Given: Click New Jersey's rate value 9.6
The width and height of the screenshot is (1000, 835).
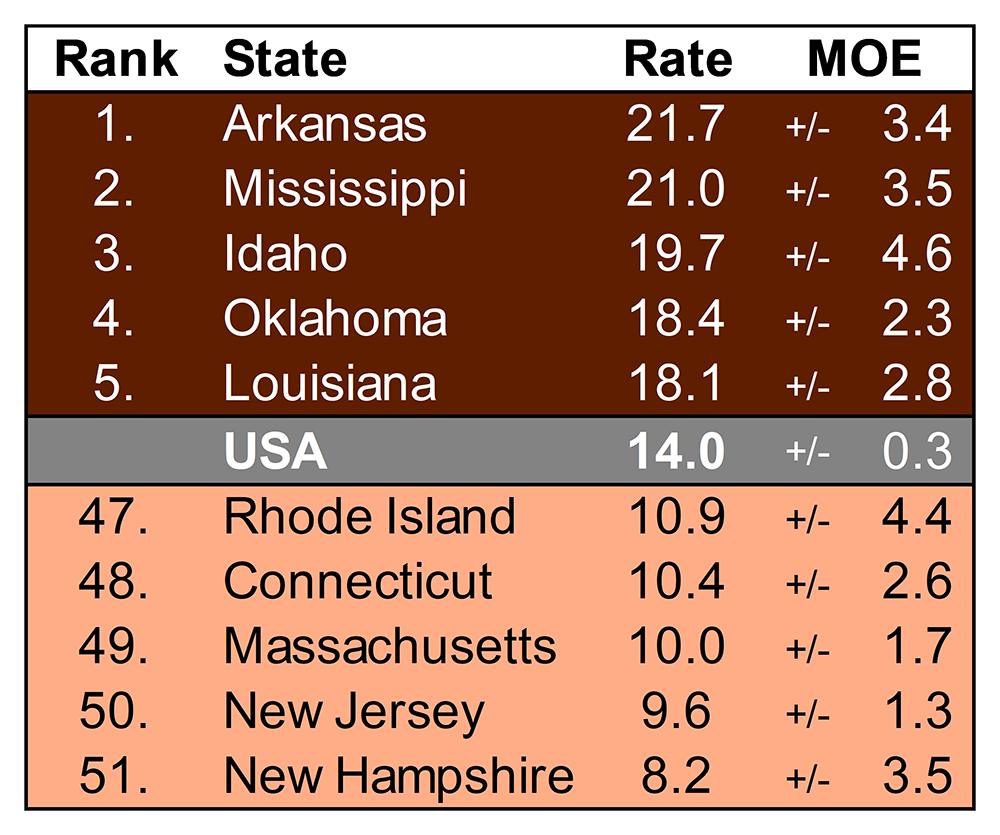Looking at the screenshot, I should click(x=675, y=712).
